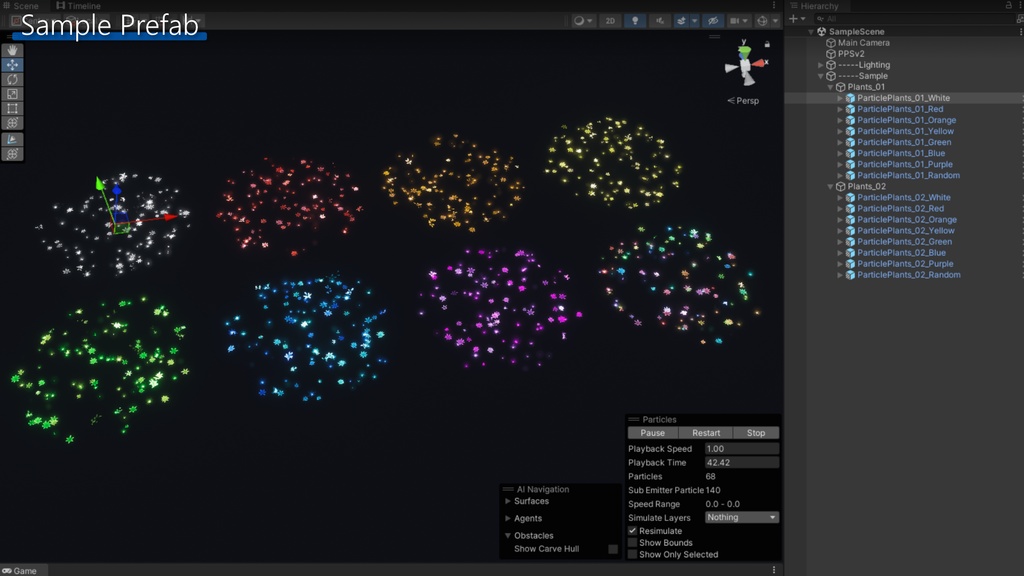
Task: Select the Rect transform tool
Action: tap(12, 108)
